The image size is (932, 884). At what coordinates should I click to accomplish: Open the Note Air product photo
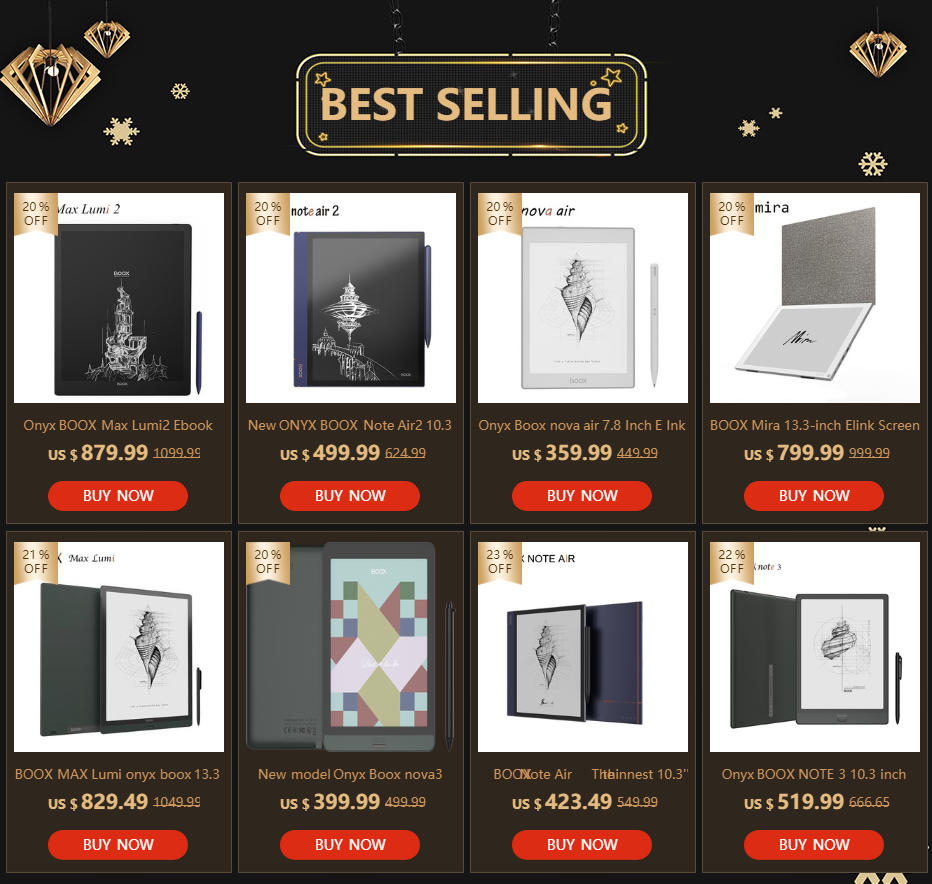[x=582, y=647]
